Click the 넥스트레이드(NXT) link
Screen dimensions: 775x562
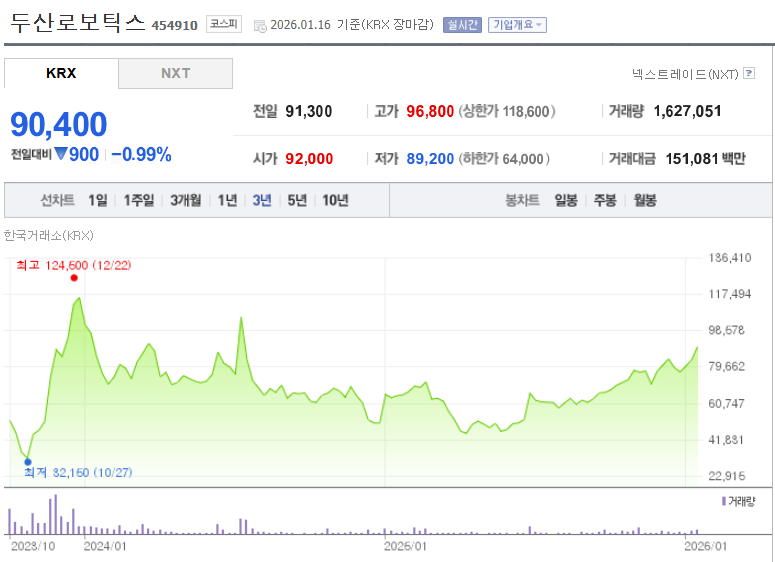coord(685,74)
